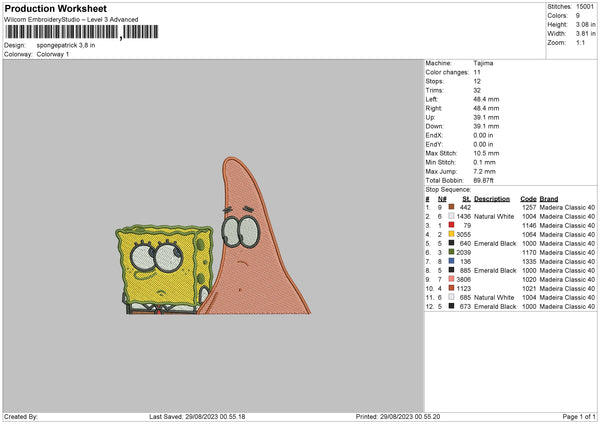The image size is (600, 424).
Task: Click the brown color swatch in stop row 1
Action: (452, 207)
